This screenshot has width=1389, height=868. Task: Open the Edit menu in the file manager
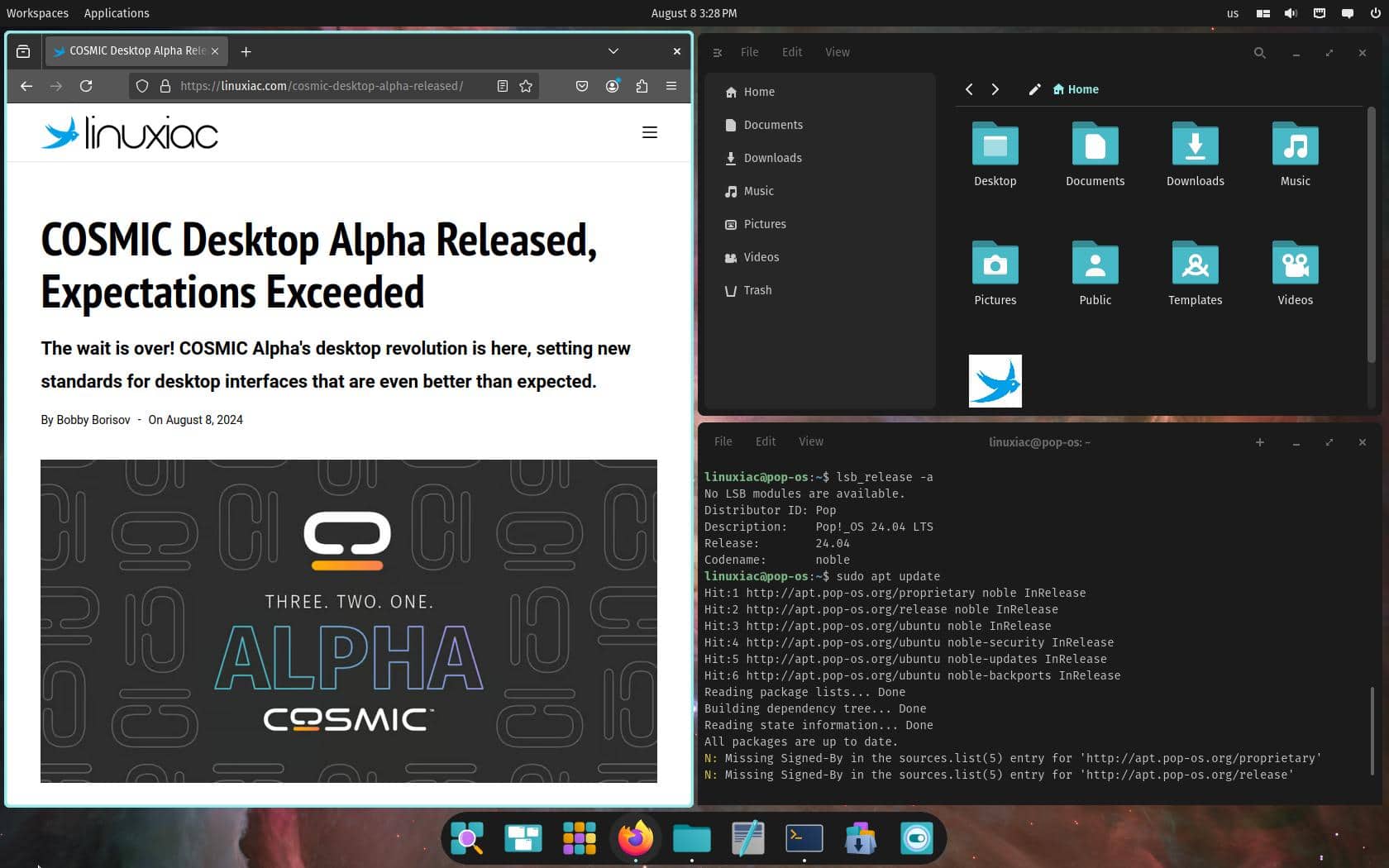(x=791, y=51)
